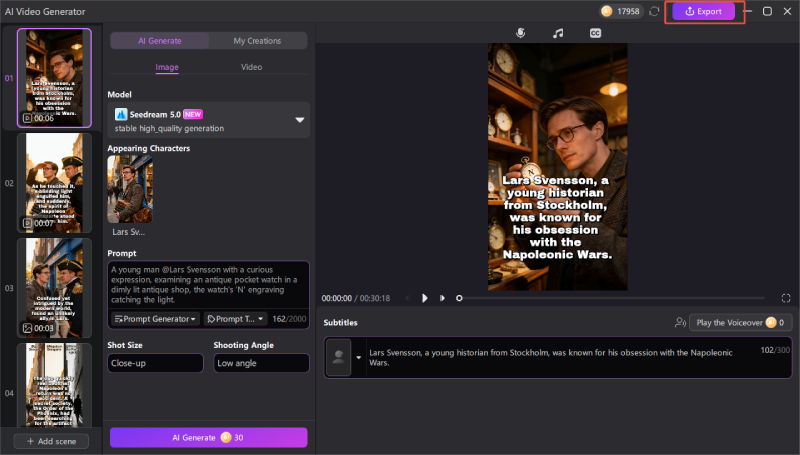Select the Video sub-tab

(252, 67)
